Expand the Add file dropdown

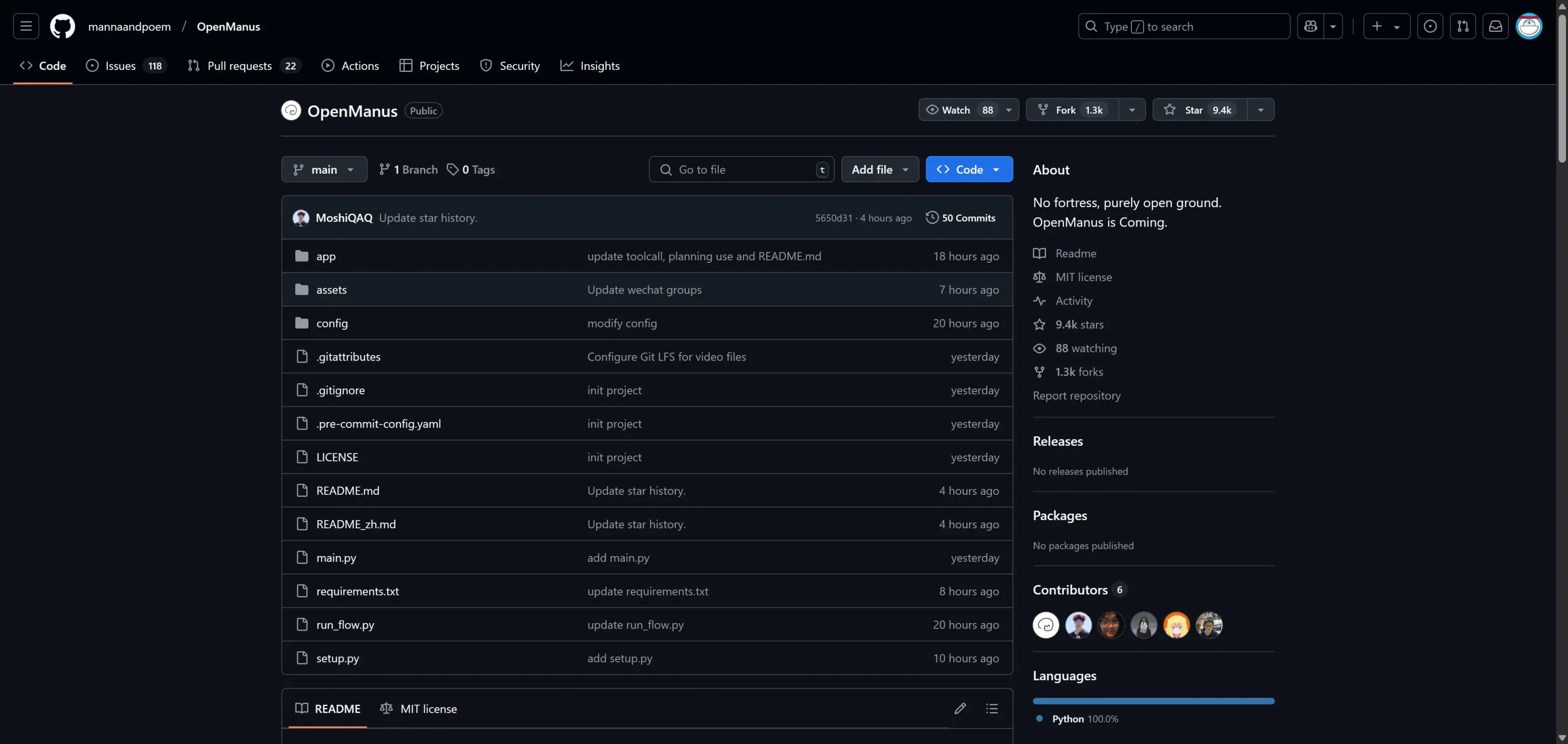click(x=880, y=169)
